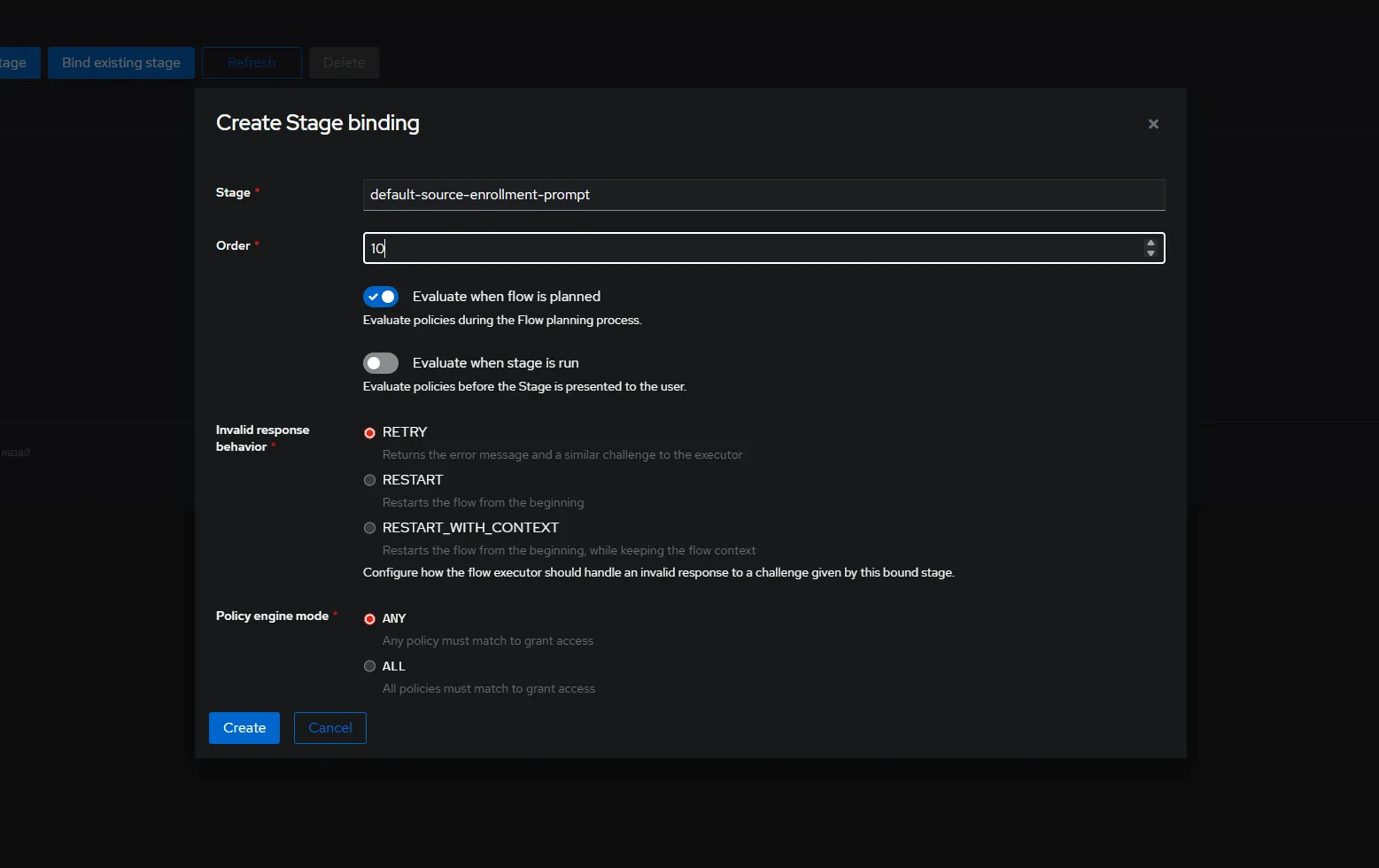Disable Evaluate when flow is planned switch
Screen dimensions: 1379x868
381,297
